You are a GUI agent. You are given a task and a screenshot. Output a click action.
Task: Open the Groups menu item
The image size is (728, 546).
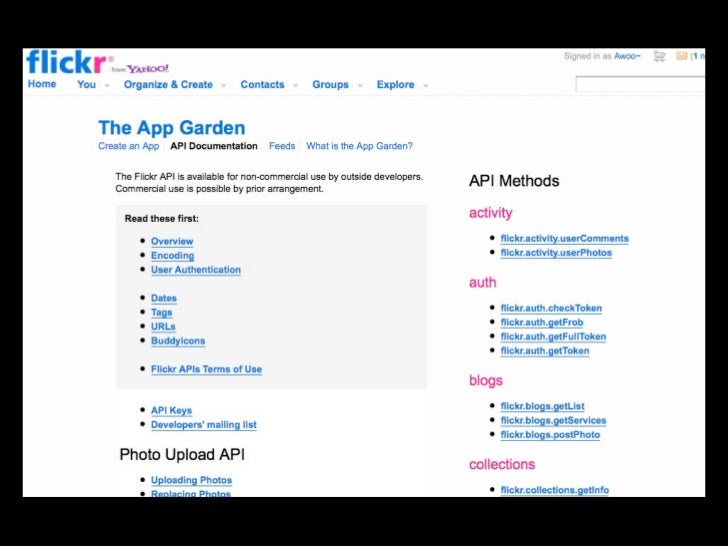pos(330,84)
